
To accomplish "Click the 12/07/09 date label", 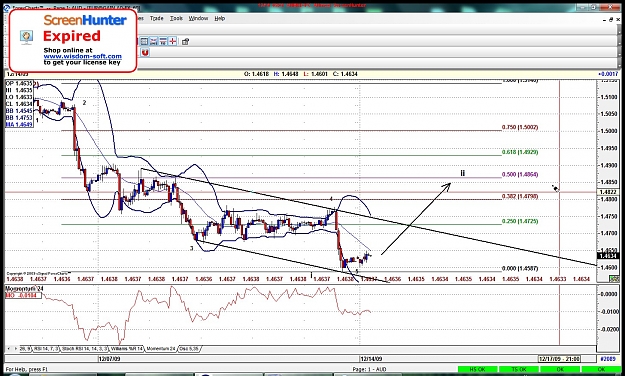I will click(x=109, y=359).
